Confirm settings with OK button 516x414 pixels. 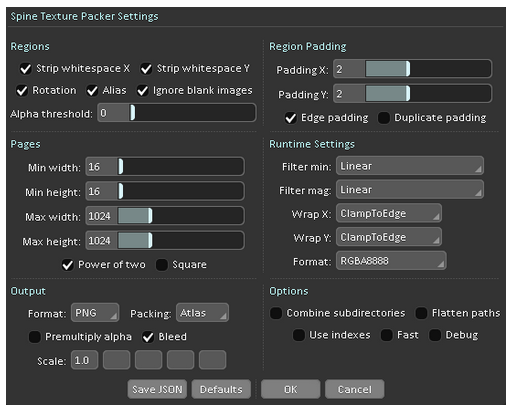coord(290,389)
